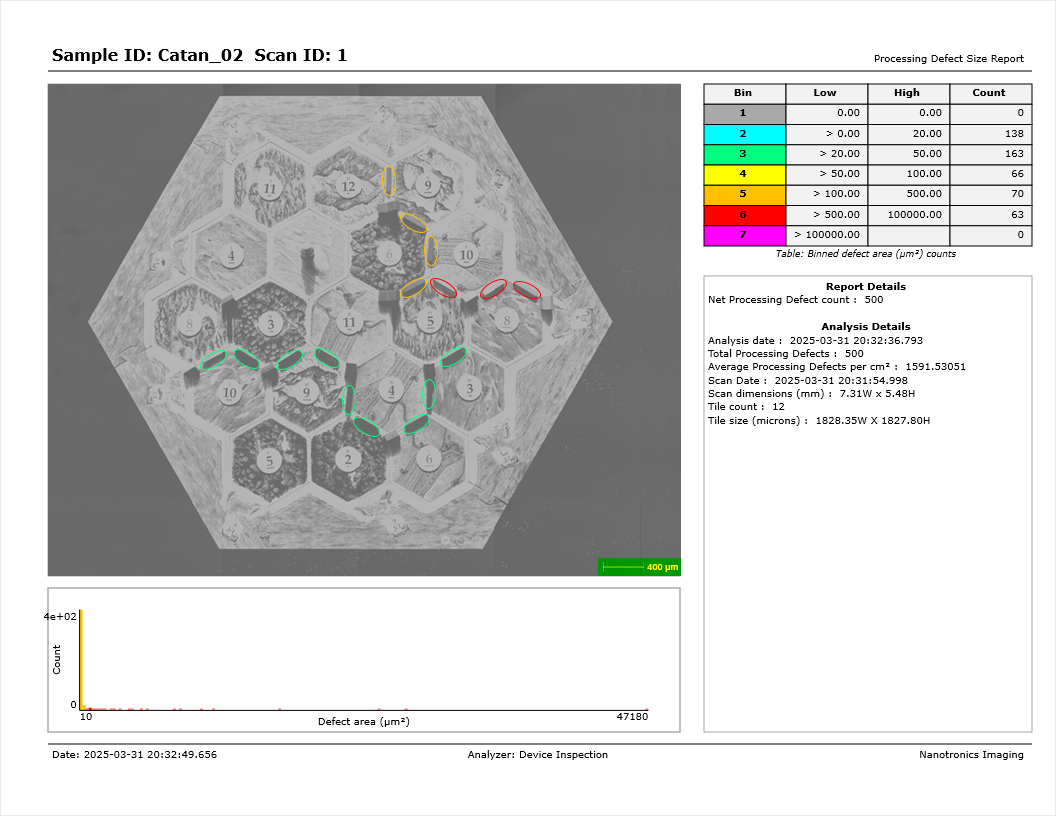Image resolution: width=1056 pixels, height=816 pixels.
Task: Click the count value 66
Action: pos(1018,174)
